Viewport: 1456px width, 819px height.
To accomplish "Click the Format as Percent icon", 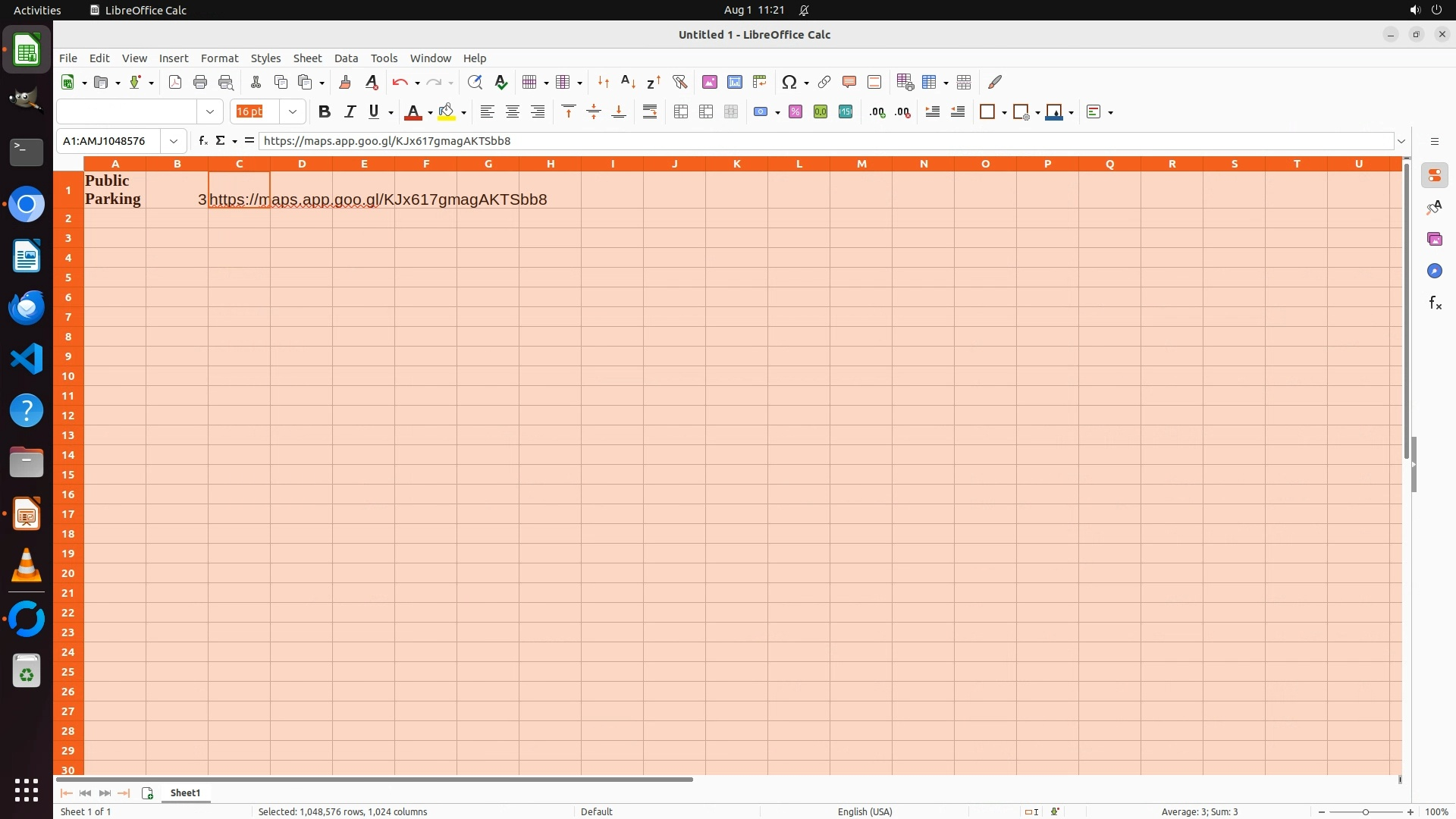I will (x=795, y=112).
